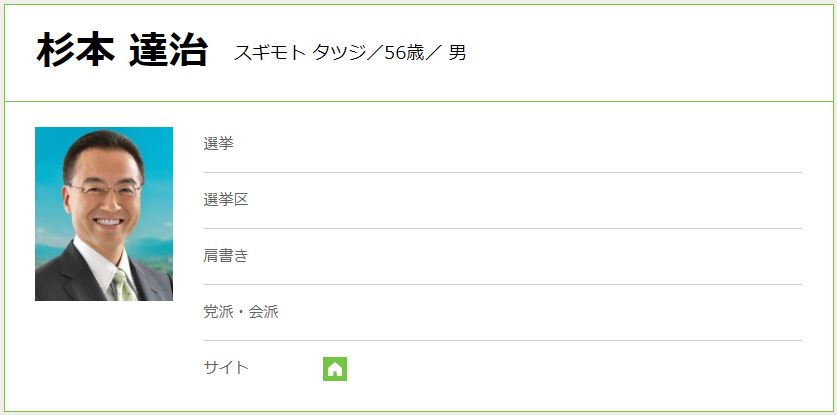
Task: Click the サイト row label
Action: pos(226,367)
